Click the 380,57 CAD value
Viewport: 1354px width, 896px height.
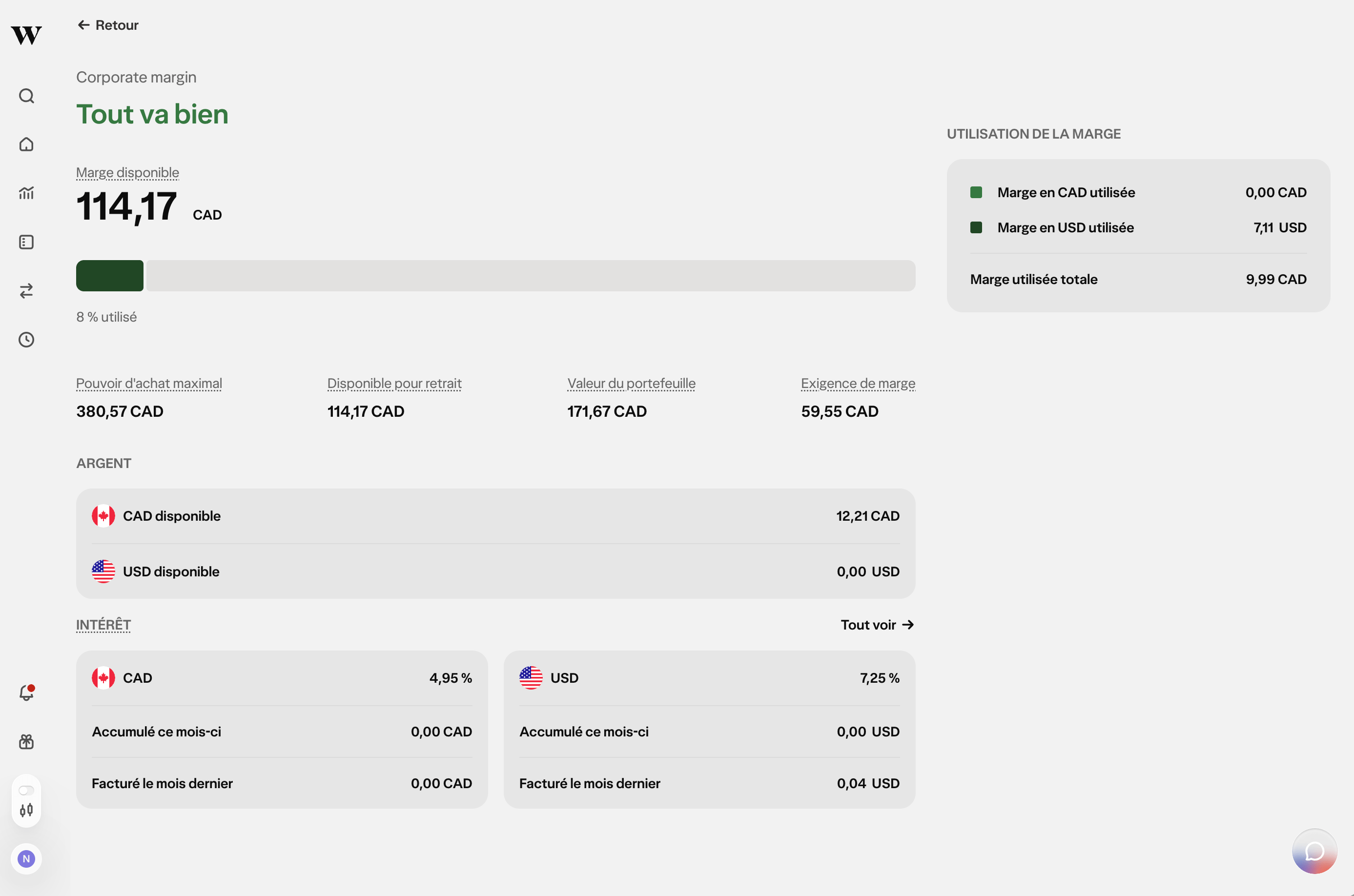(x=120, y=411)
